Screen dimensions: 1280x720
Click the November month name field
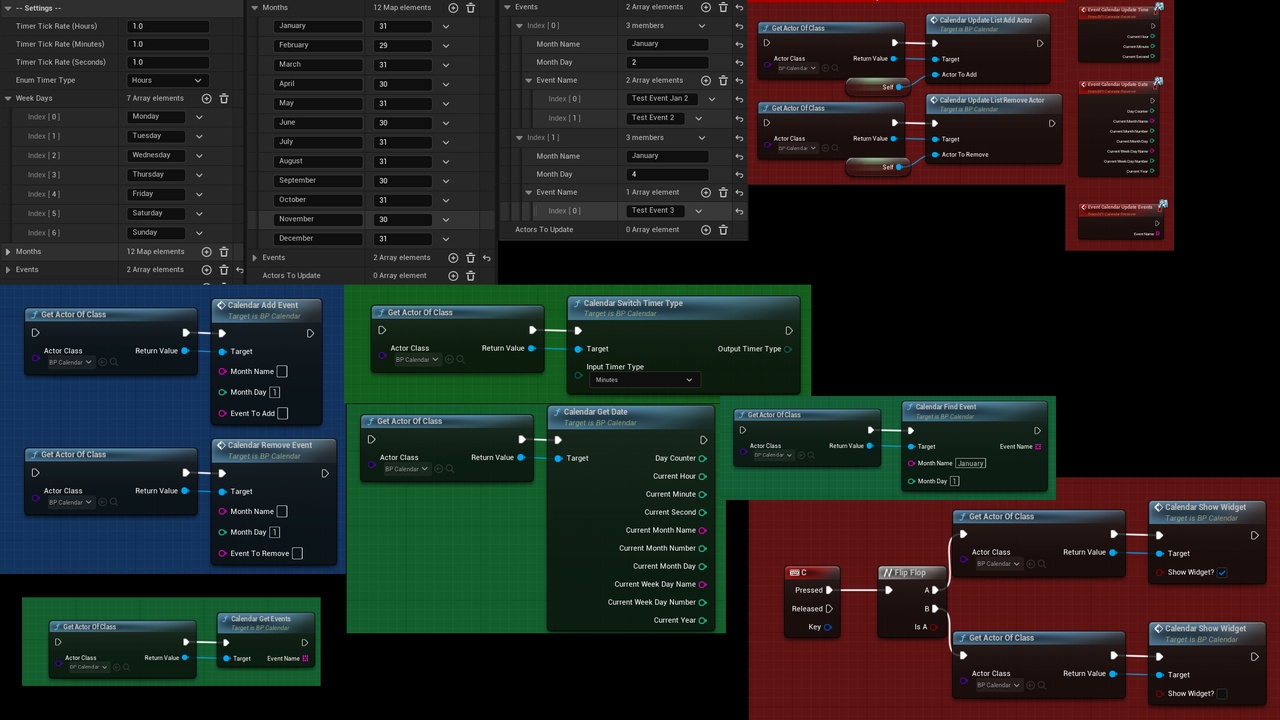pyautogui.click(x=317, y=219)
